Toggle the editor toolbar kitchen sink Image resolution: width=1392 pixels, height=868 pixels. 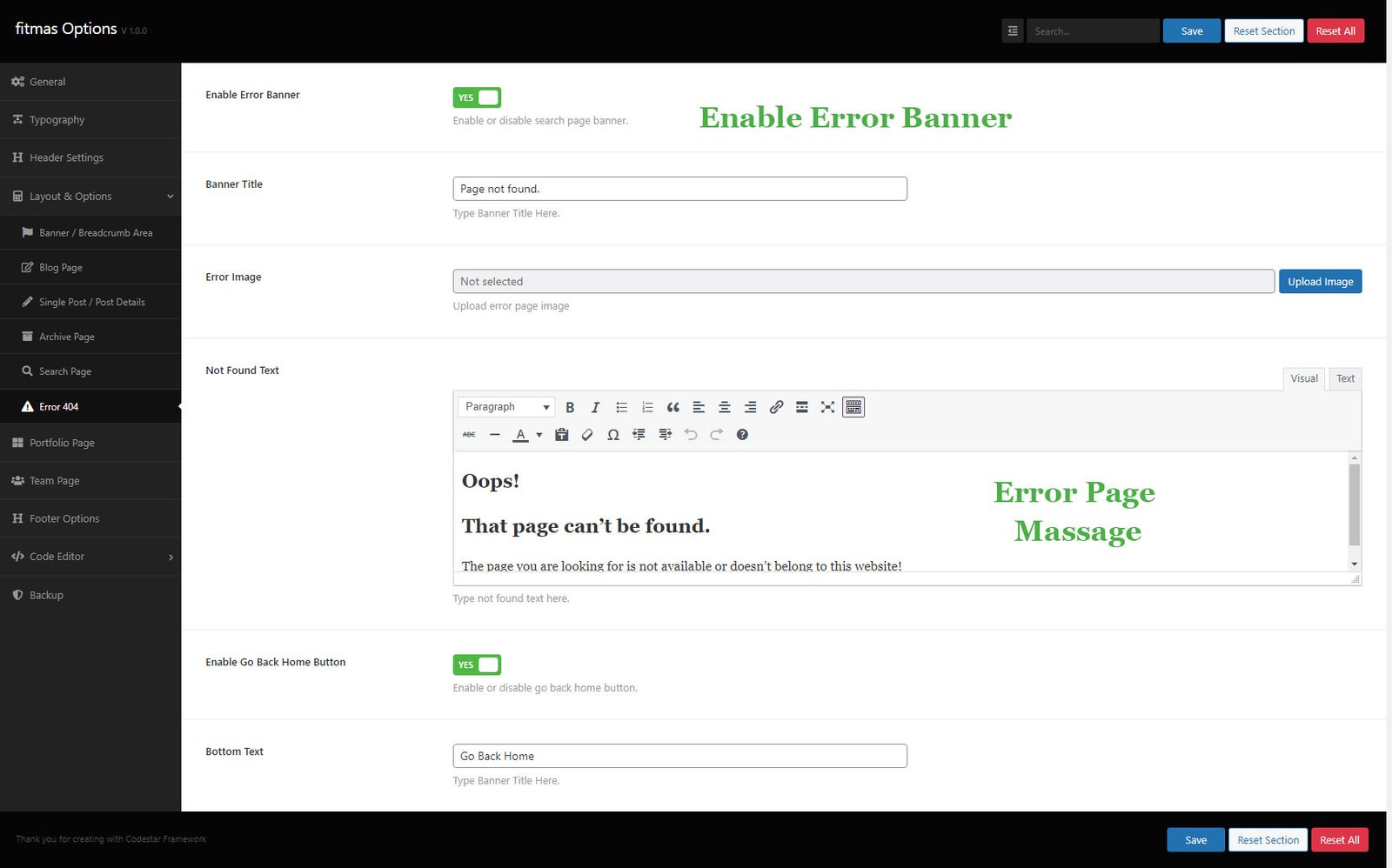click(x=853, y=407)
